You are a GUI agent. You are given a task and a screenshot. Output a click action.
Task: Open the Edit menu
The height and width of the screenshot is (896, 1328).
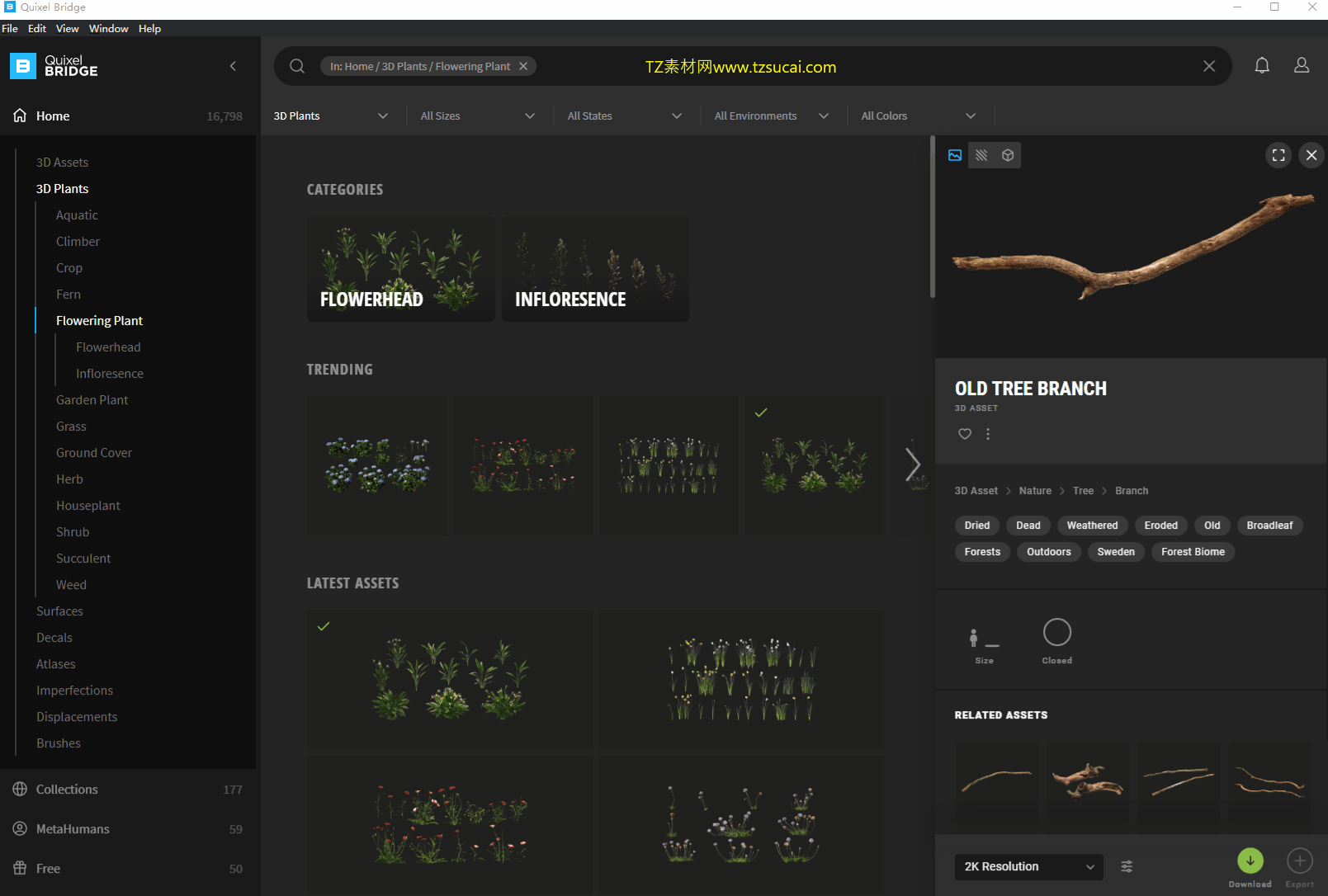click(37, 28)
